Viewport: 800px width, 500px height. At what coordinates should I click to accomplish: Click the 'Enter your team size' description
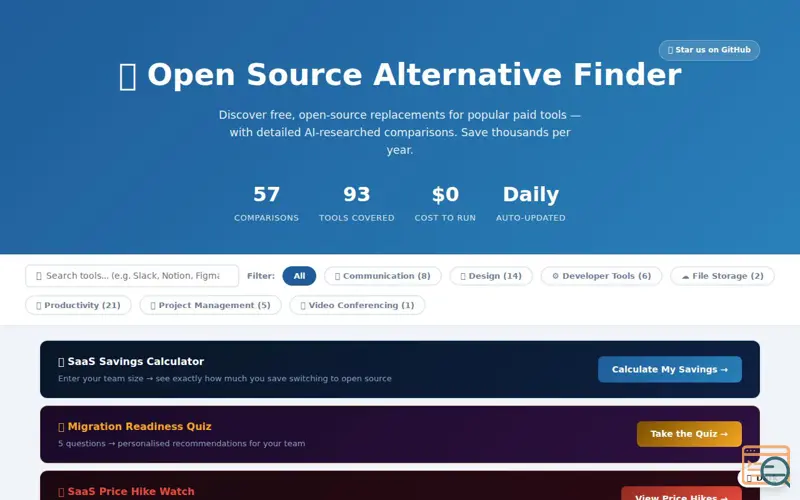pos(225,379)
